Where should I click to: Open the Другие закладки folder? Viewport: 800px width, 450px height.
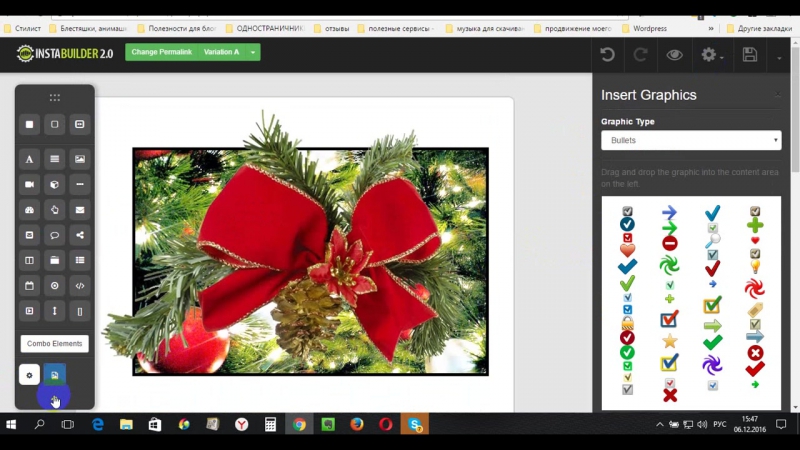(x=759, y=29)
